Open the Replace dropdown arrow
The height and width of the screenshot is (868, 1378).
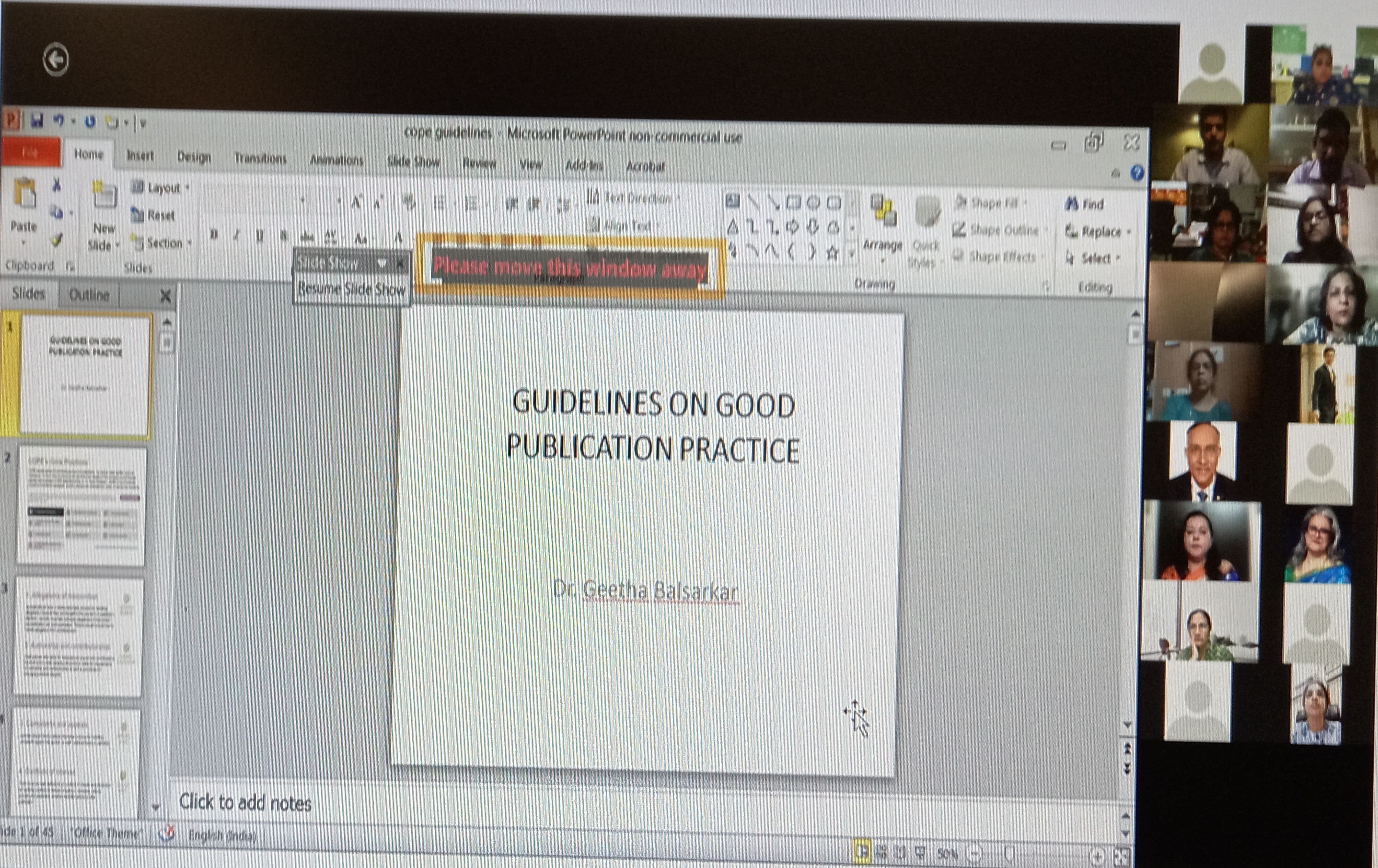(1129, 233)
